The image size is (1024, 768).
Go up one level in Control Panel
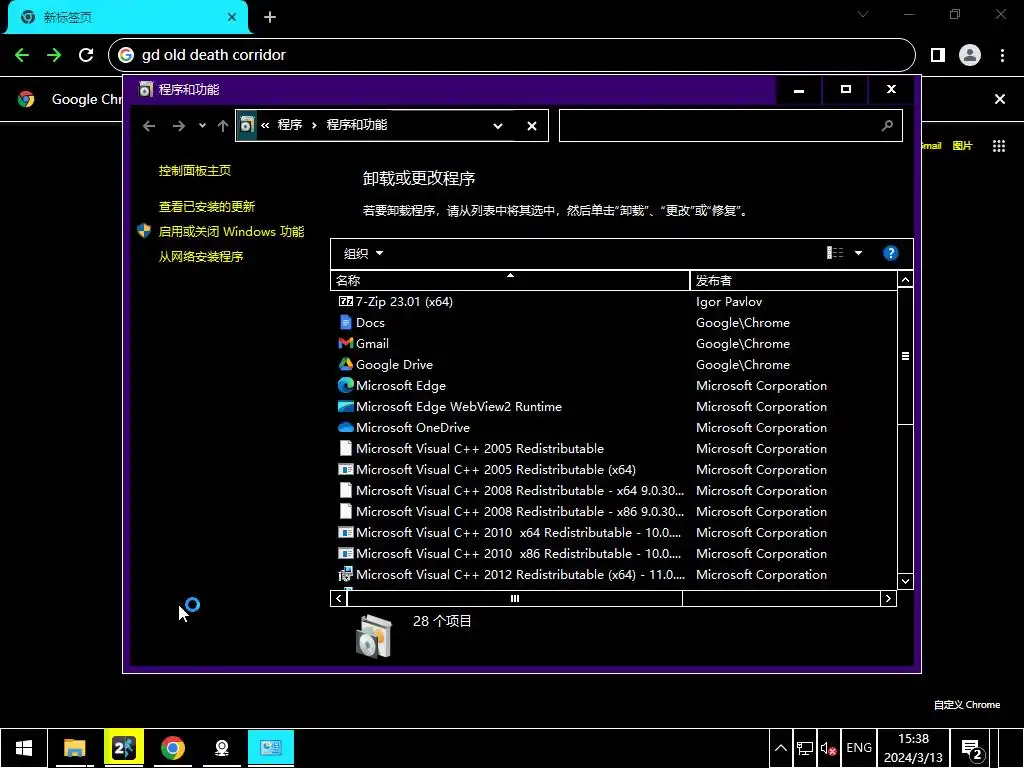click(x=223, y=125)
